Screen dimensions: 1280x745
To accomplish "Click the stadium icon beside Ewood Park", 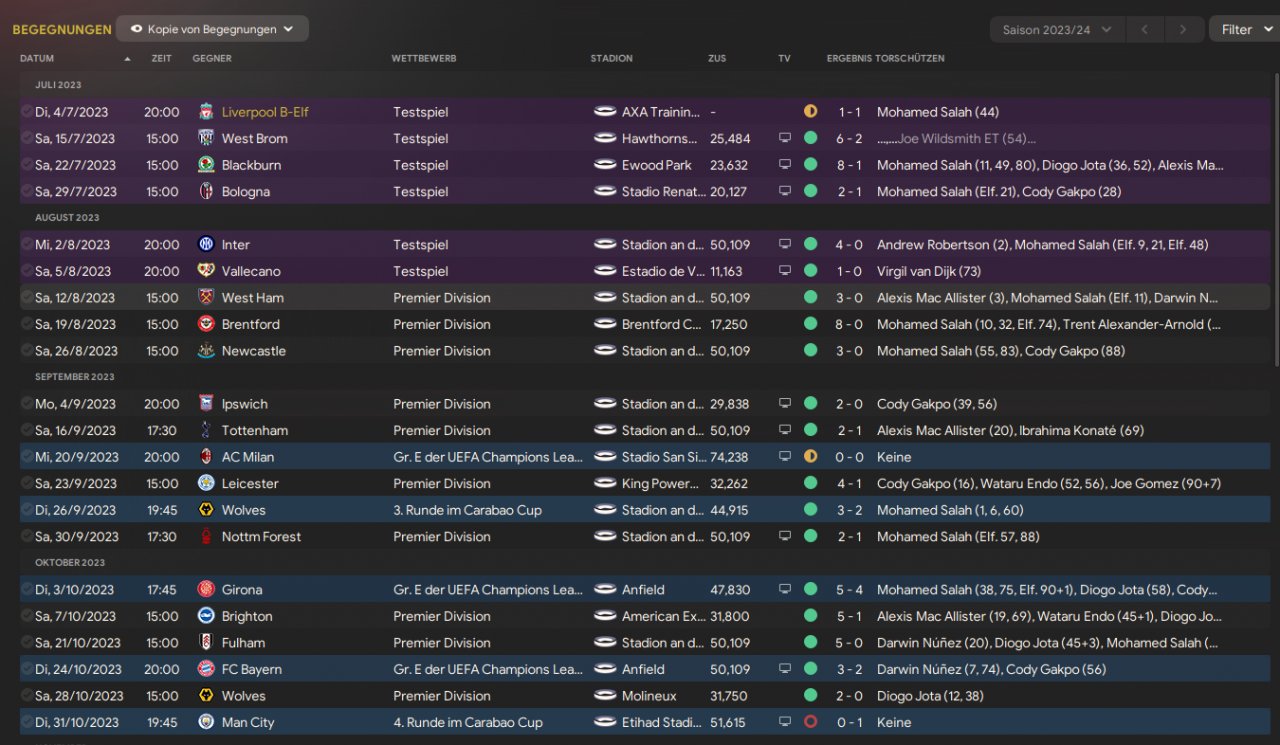I will [604, 165].
